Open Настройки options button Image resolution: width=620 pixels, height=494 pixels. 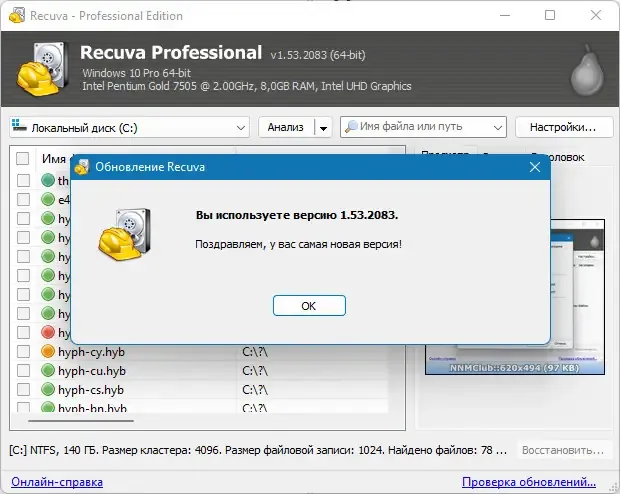pos(563,127)
